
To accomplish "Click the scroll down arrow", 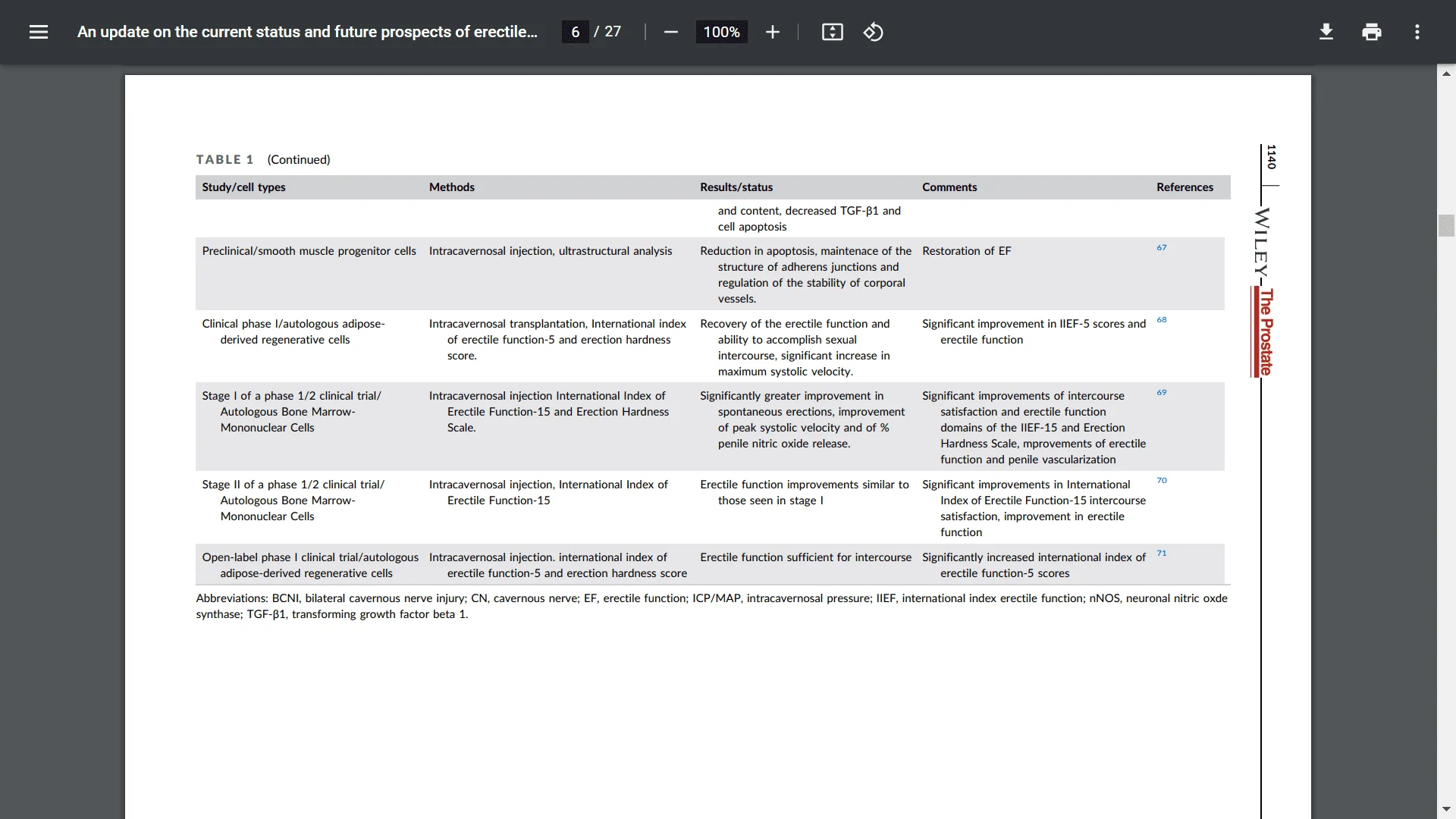I will 1446,809.
